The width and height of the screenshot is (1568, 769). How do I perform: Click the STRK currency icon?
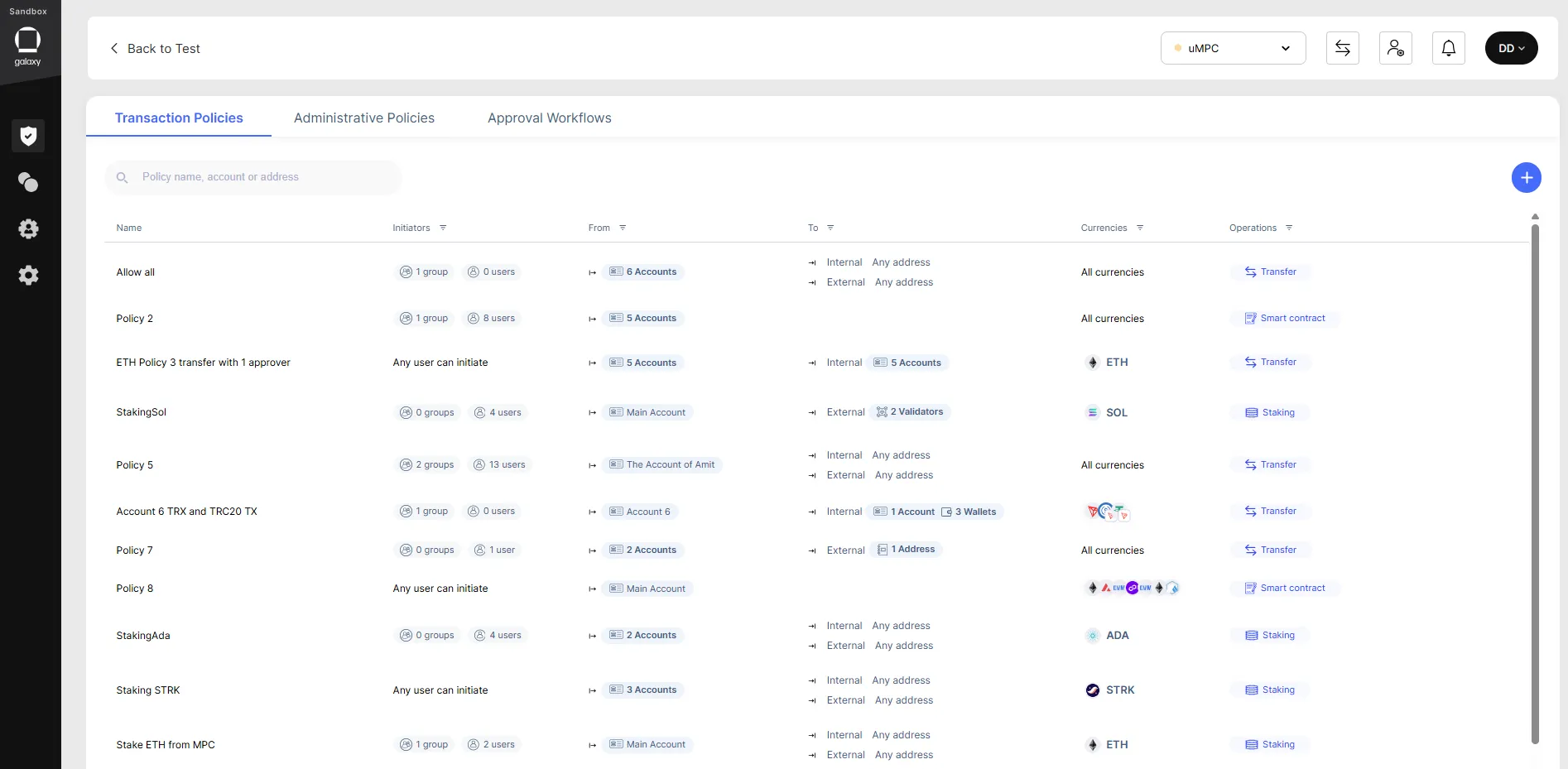tap(1093, 690)
